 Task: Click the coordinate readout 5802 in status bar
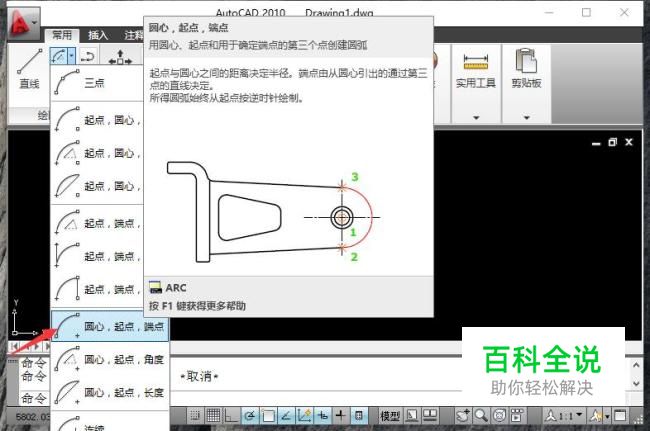point(33,416)
